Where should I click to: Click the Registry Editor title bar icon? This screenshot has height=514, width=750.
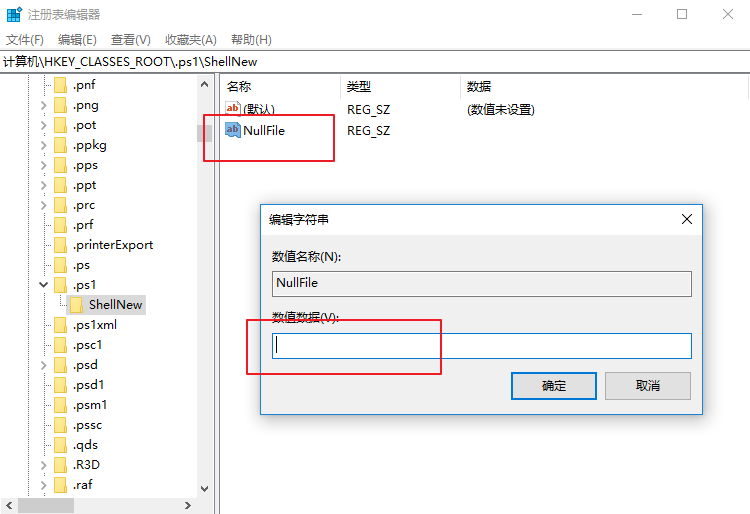(x=14, y=15)
